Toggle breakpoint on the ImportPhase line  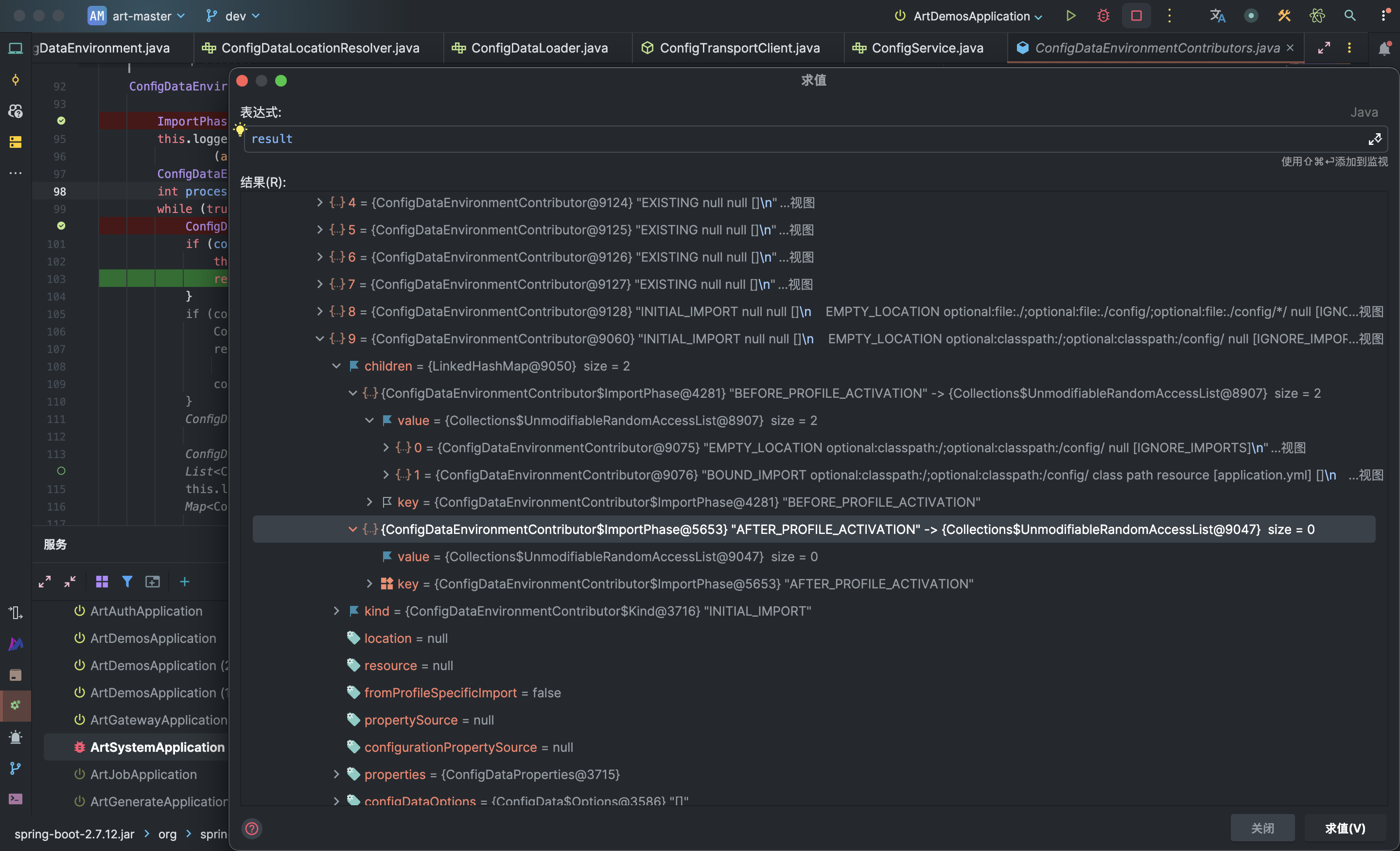[x=61, y=121]
